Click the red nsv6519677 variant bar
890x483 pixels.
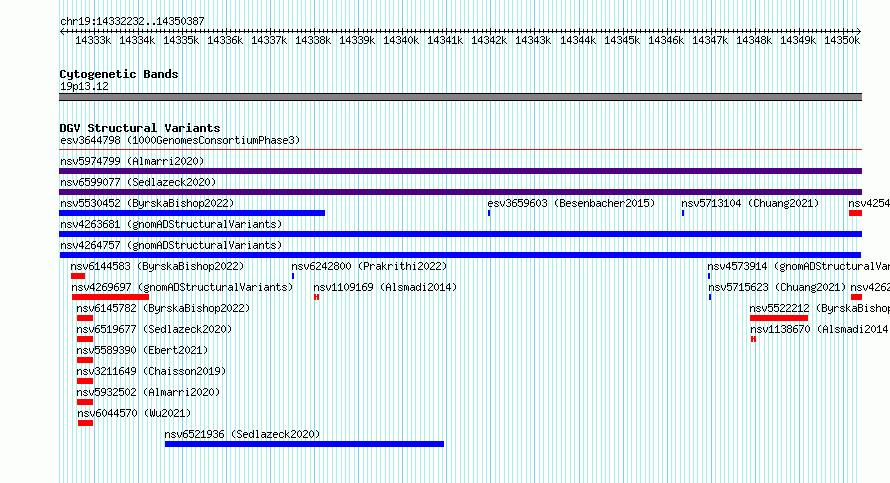point(85,339)
